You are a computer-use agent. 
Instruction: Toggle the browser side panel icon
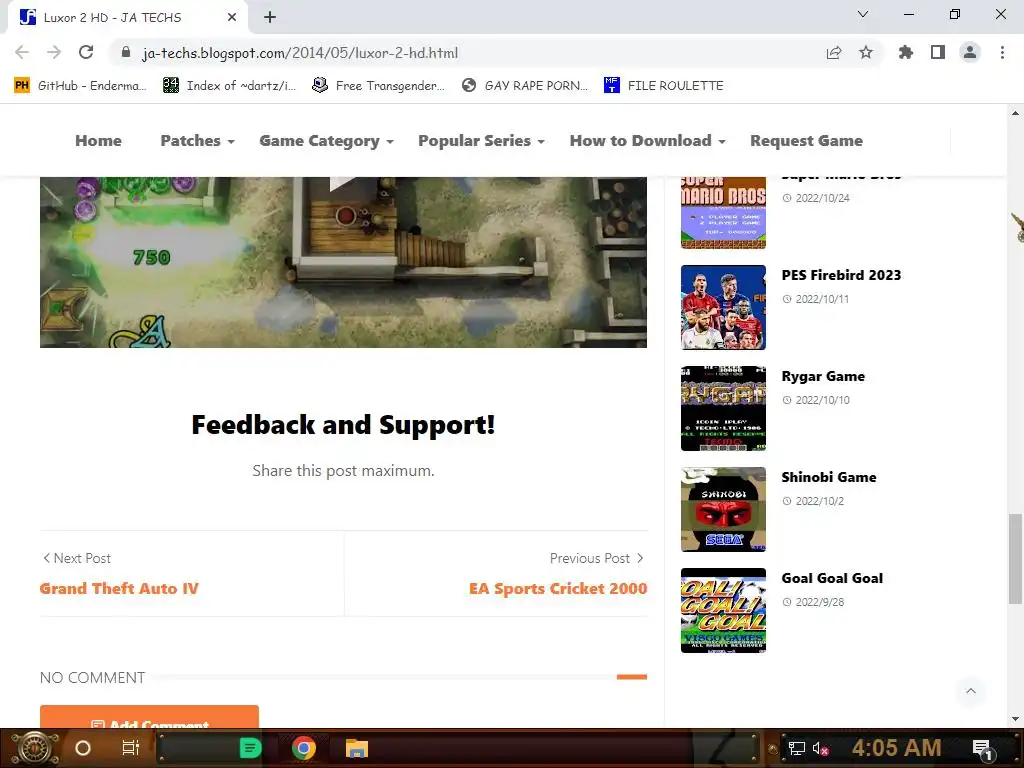(x=938, y=52)
